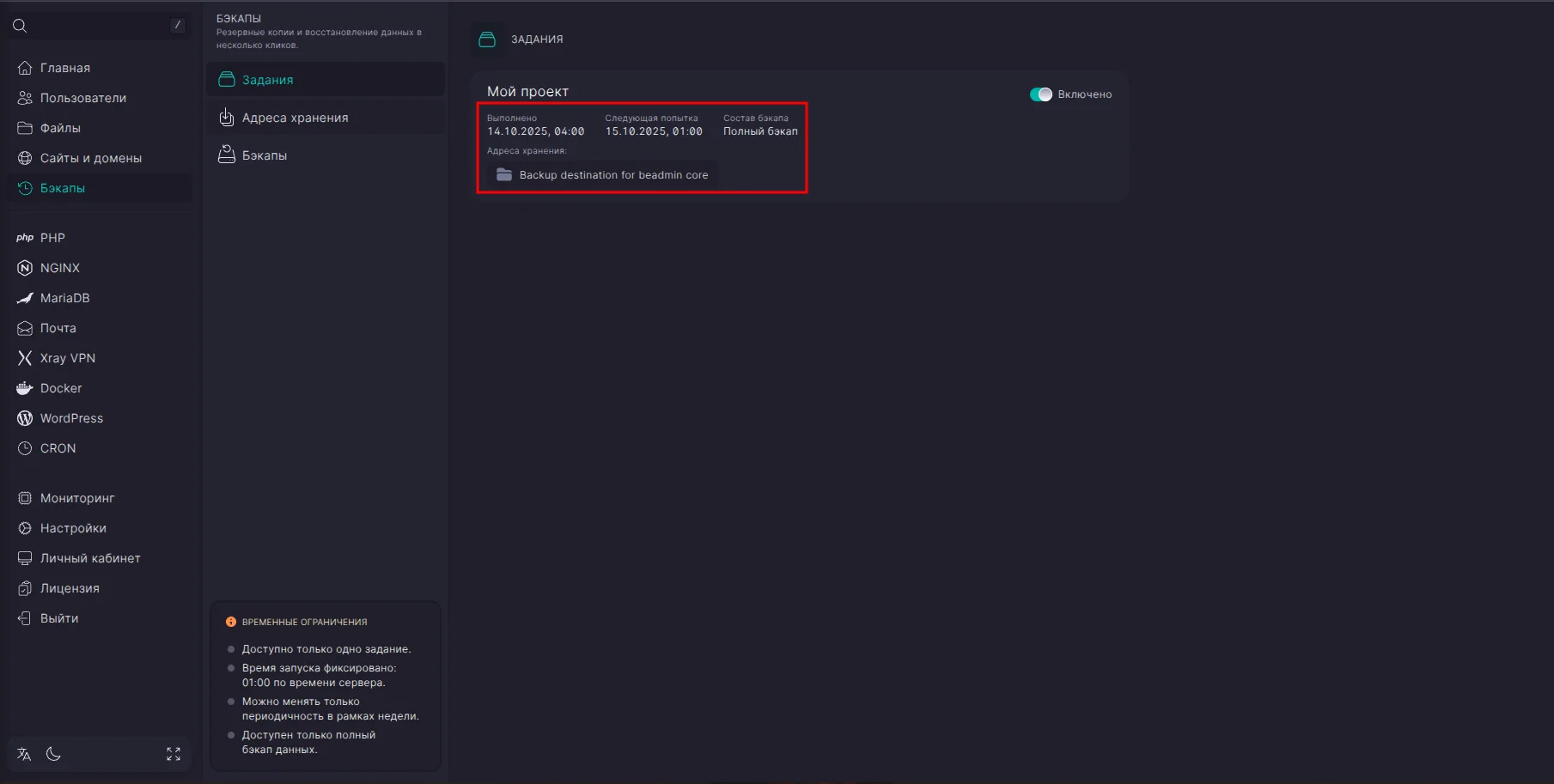Image resolution: width=1554 pixels, height=784 pixels.
Task: Click the language translation icon
Action: coord(24,754)
